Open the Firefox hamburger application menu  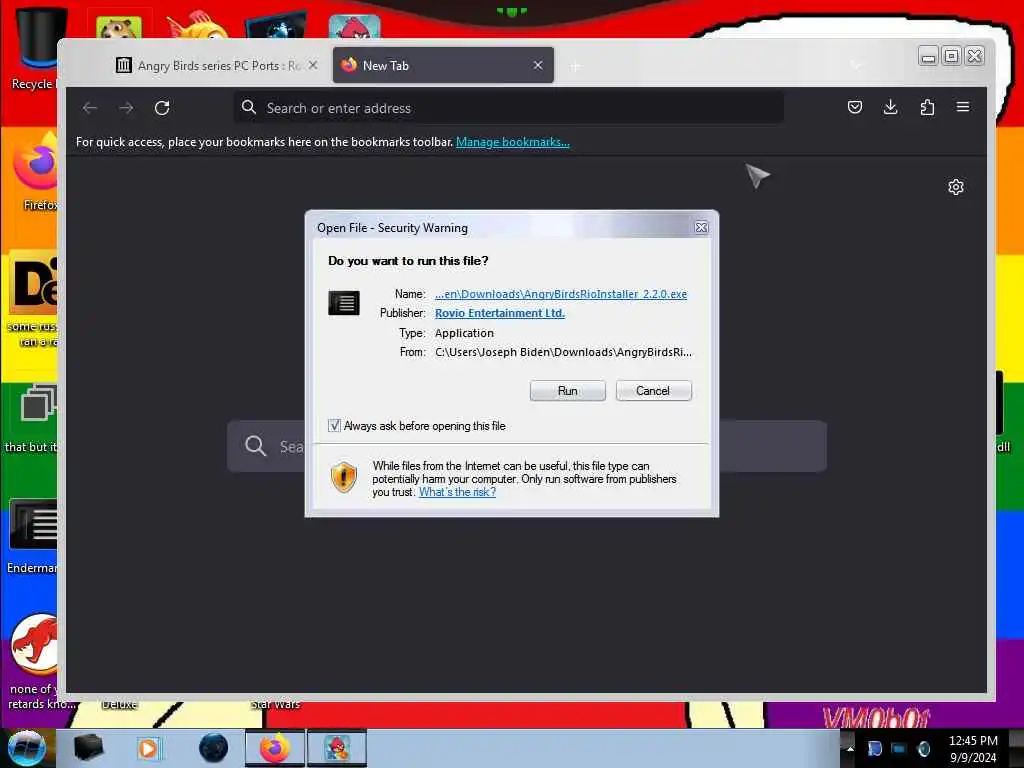pyautogui.click(x=963, y=107)
